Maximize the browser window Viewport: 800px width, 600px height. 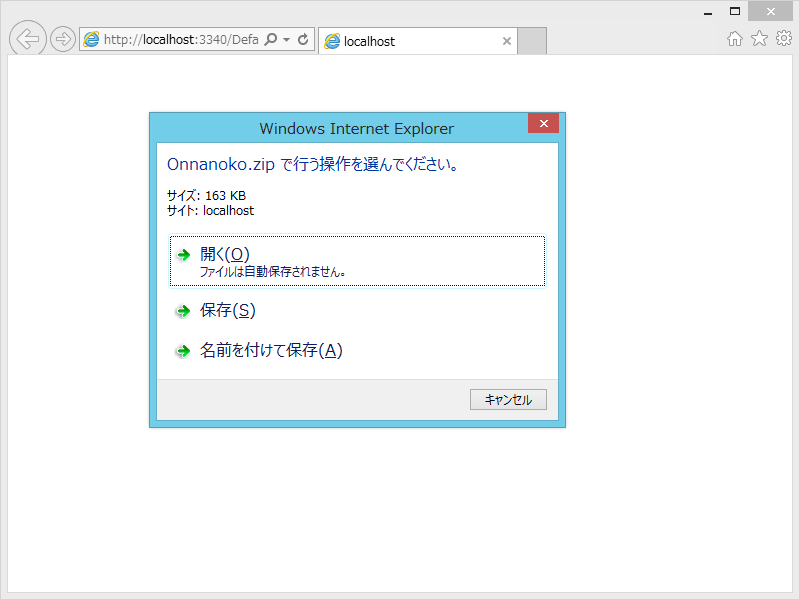pyautogui.click(x=735, y=11)
